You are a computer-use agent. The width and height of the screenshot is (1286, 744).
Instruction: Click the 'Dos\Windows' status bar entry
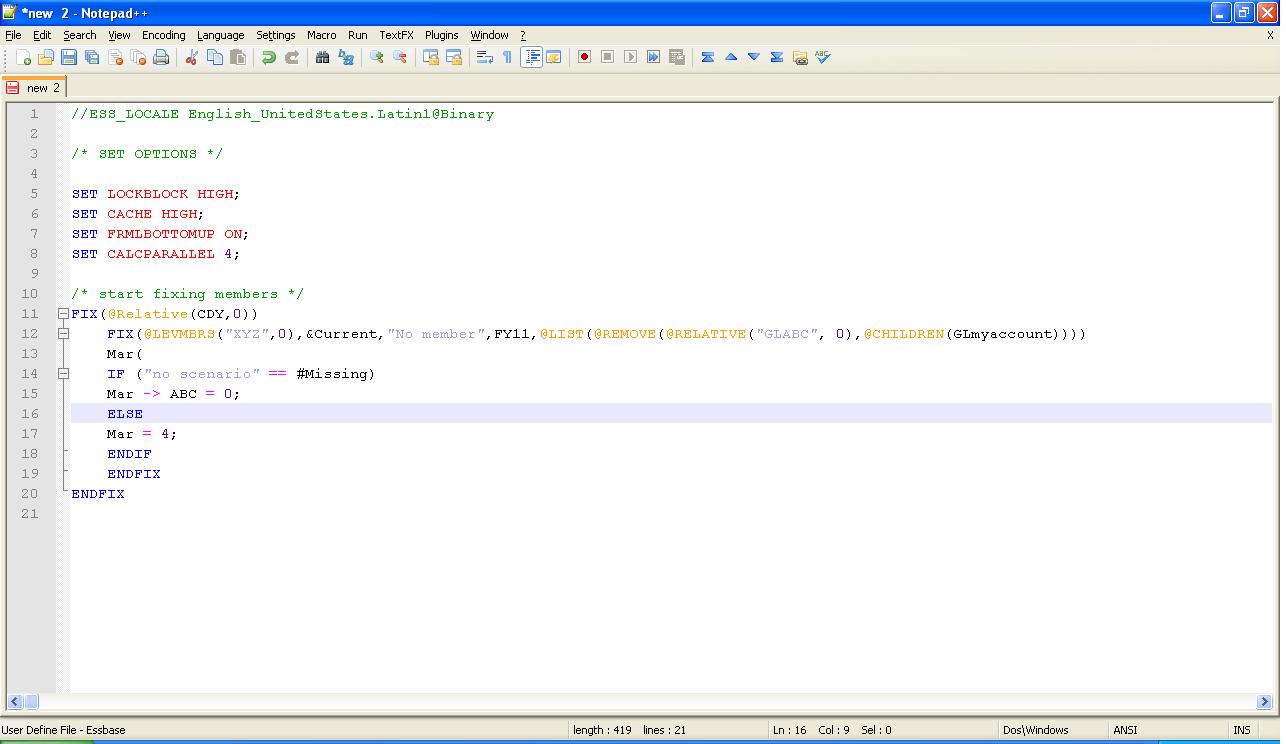coord(1036,730)
